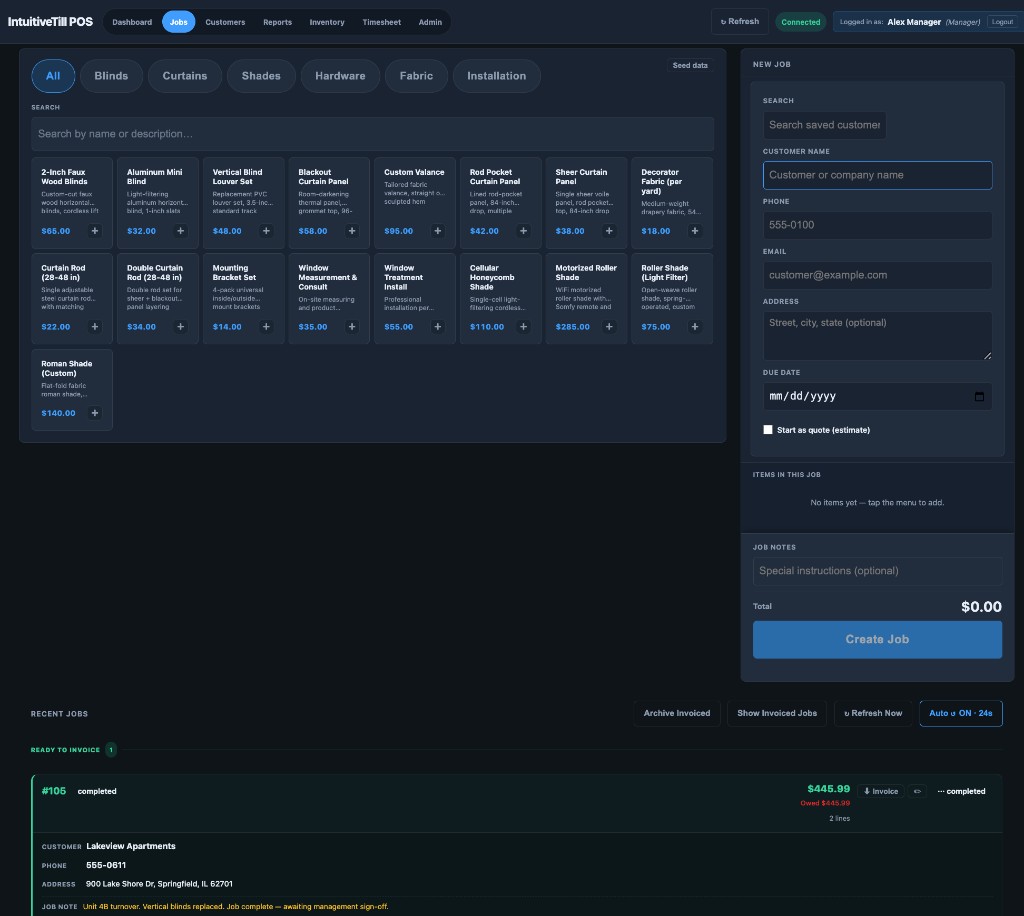Log out via Logout button
This screenshot has height=916, width=1024.
1002,22
